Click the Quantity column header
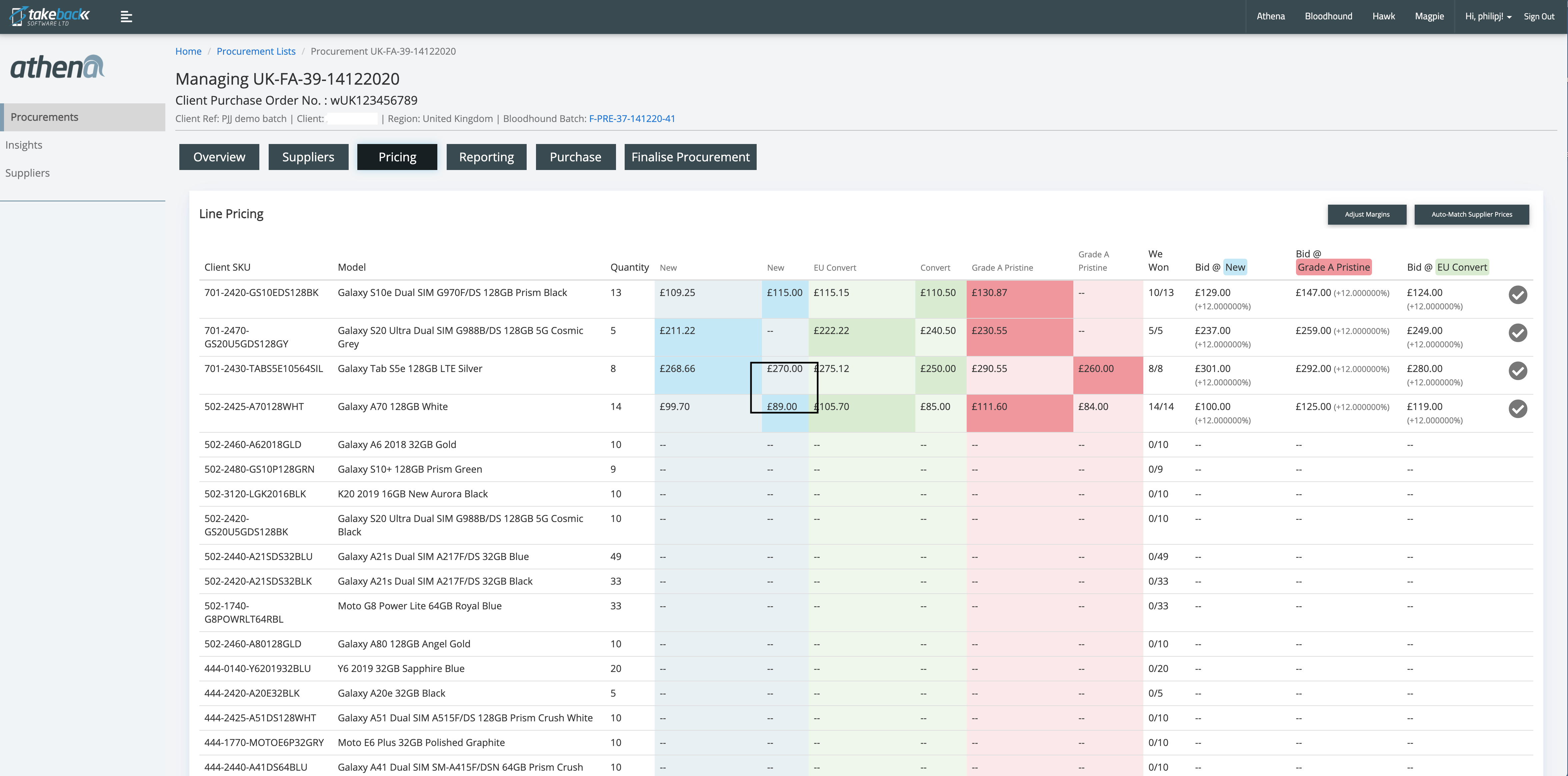 click(x=629, y=267)
